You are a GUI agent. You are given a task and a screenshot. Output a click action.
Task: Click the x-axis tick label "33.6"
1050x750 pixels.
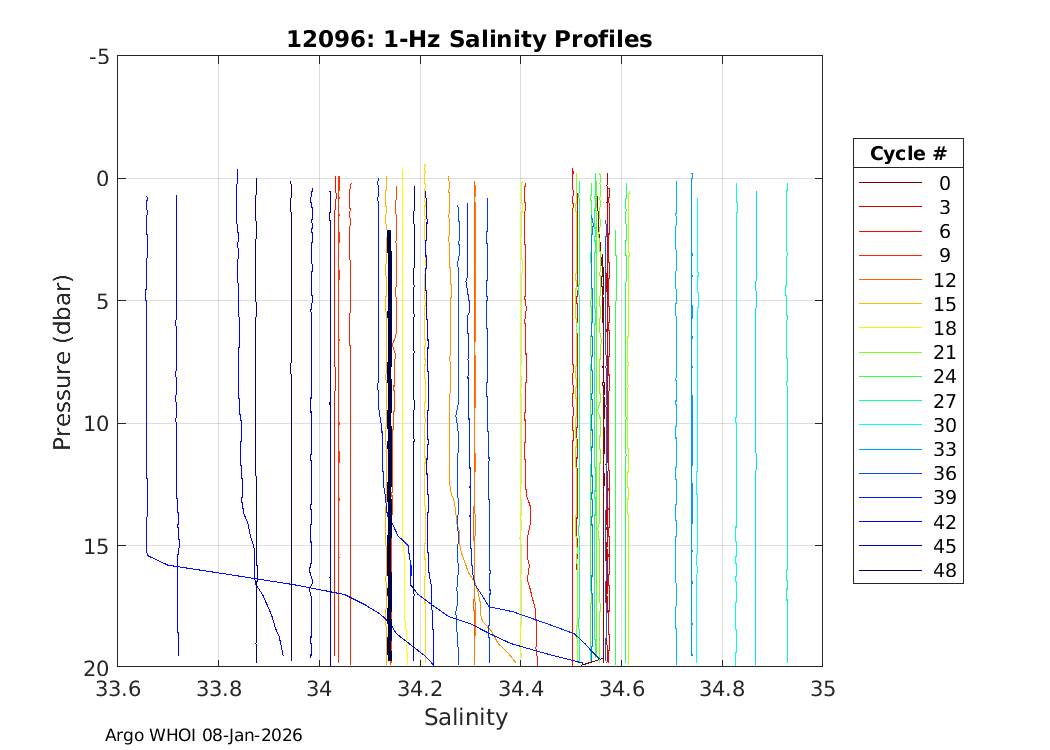pyautogui.click(x=118, y=689)
